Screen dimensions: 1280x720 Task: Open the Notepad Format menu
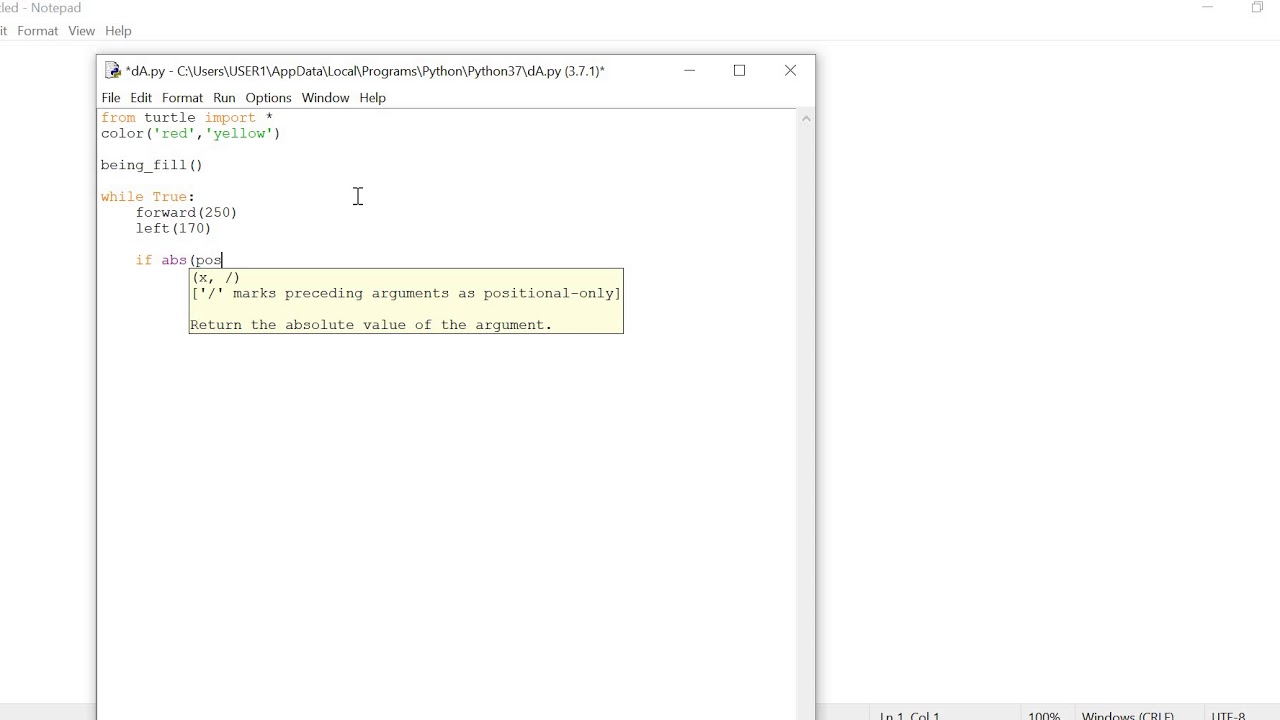click(38, 31)
